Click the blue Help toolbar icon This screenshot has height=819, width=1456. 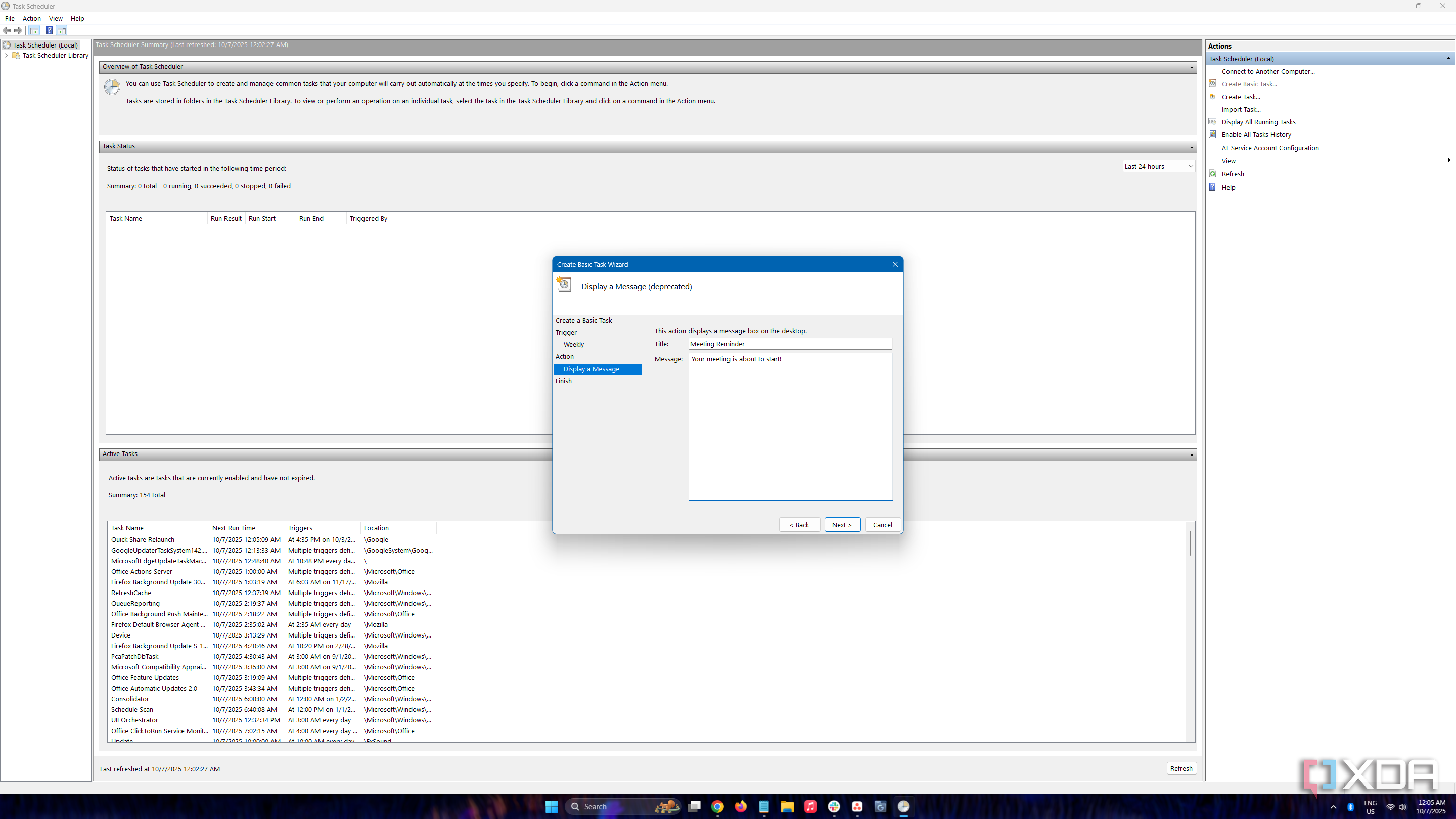point(49,30)
